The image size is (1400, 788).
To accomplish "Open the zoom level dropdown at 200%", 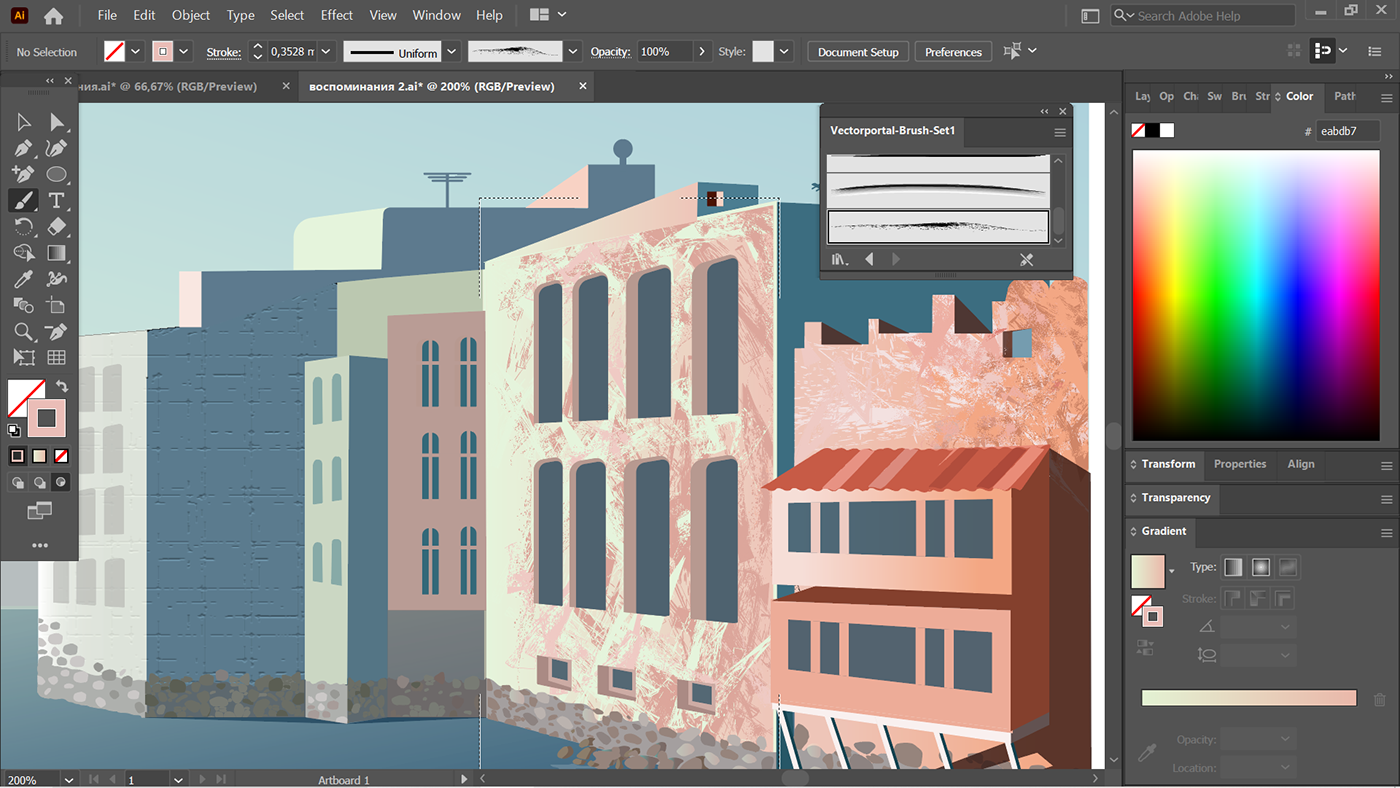I will pos(68,780).
